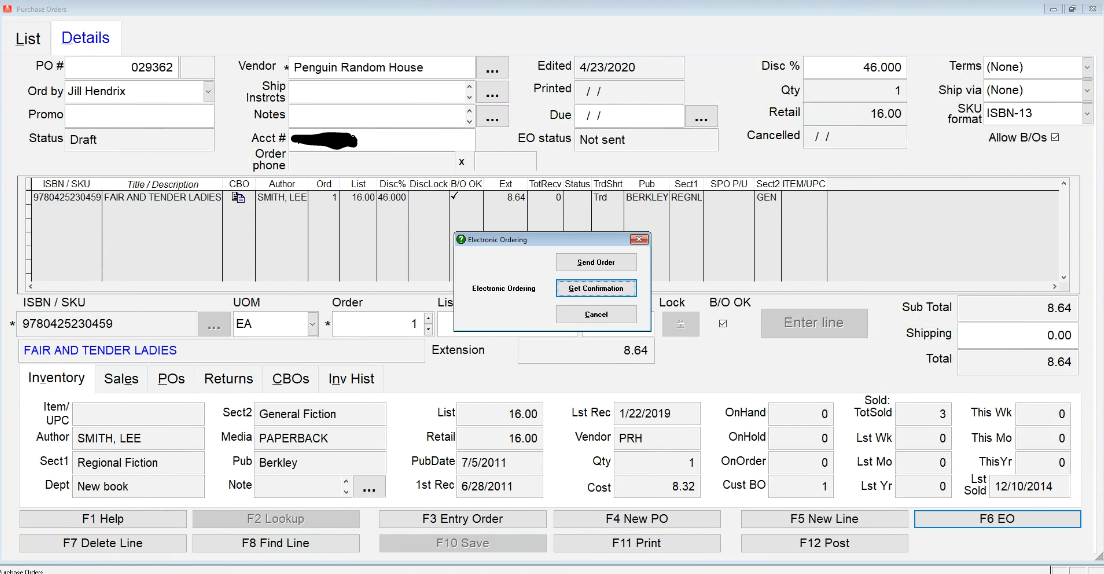Select ISBN cell 9780425230459 in grid

coord(68,198)
